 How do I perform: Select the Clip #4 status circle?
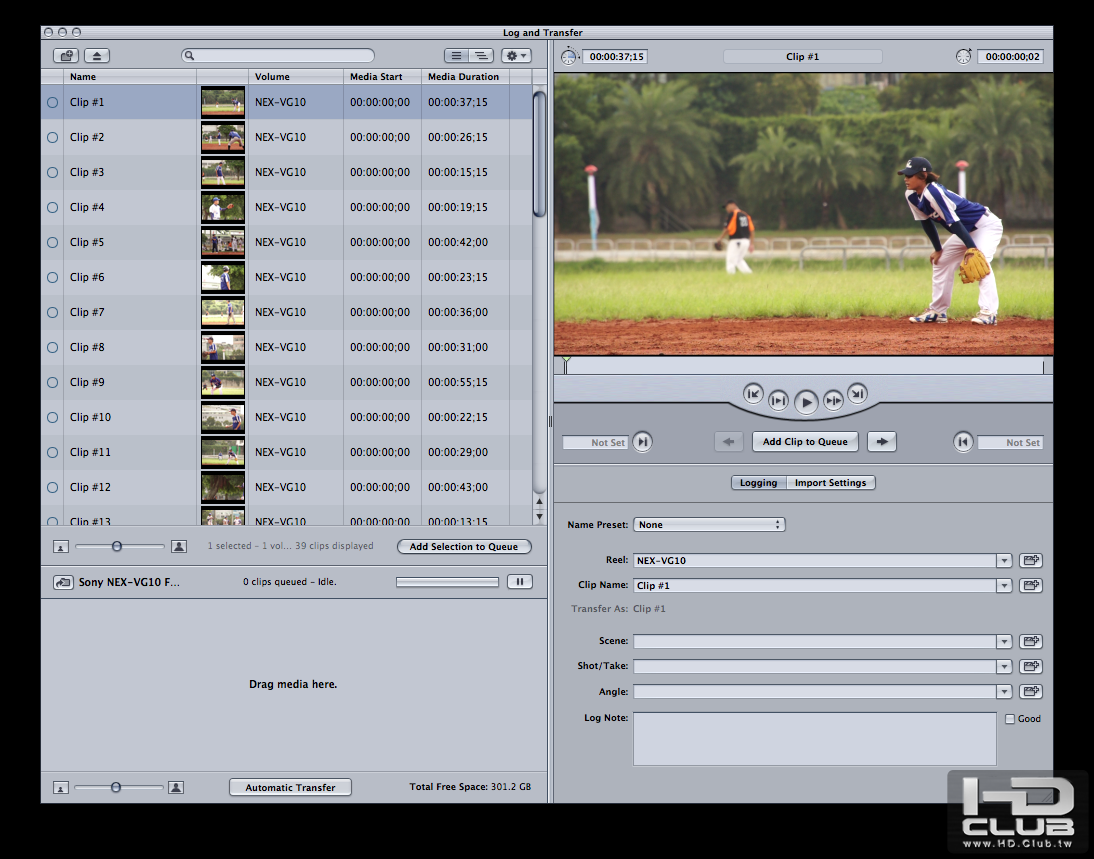click(x=52, y=207)
